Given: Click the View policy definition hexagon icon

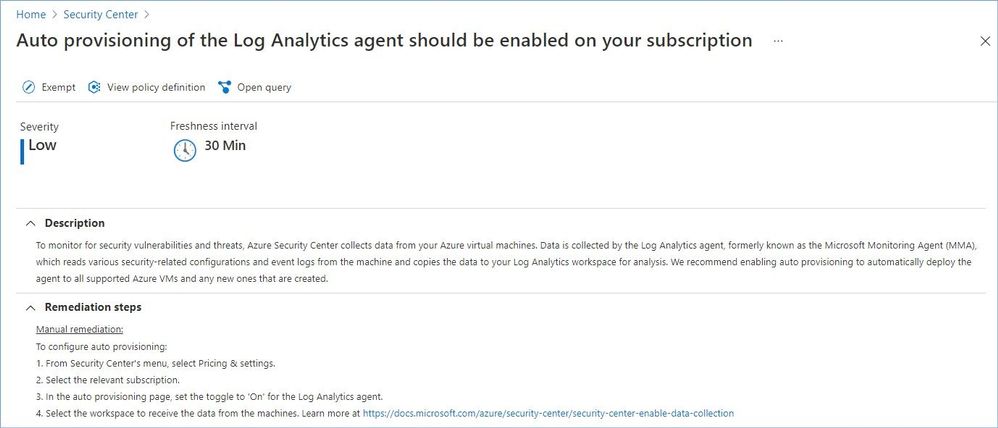Looking at the screenshot, I should click(x=95, y=88).
